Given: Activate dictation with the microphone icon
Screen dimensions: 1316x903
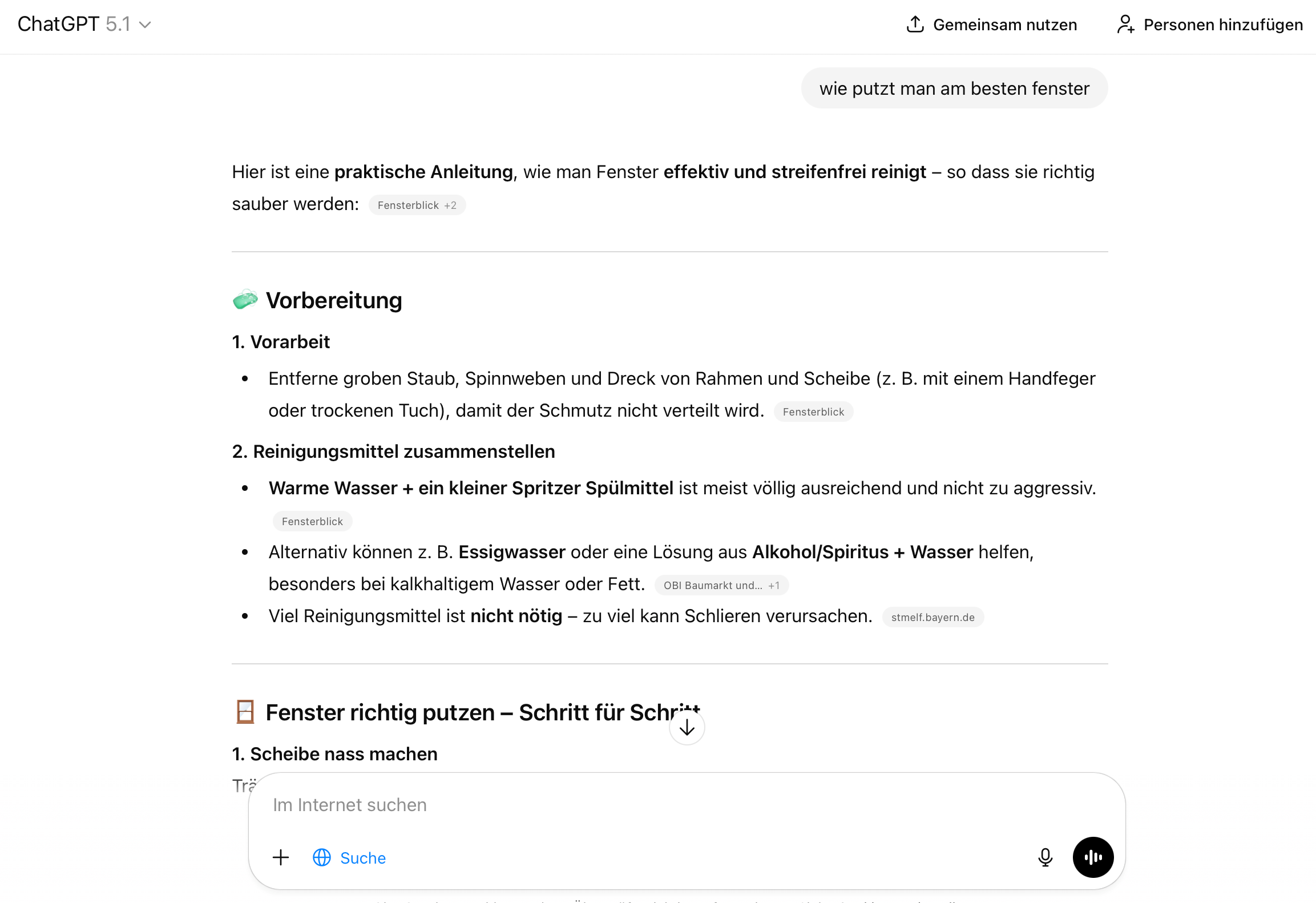Looking at the screenshot, I should point(1045,857).
